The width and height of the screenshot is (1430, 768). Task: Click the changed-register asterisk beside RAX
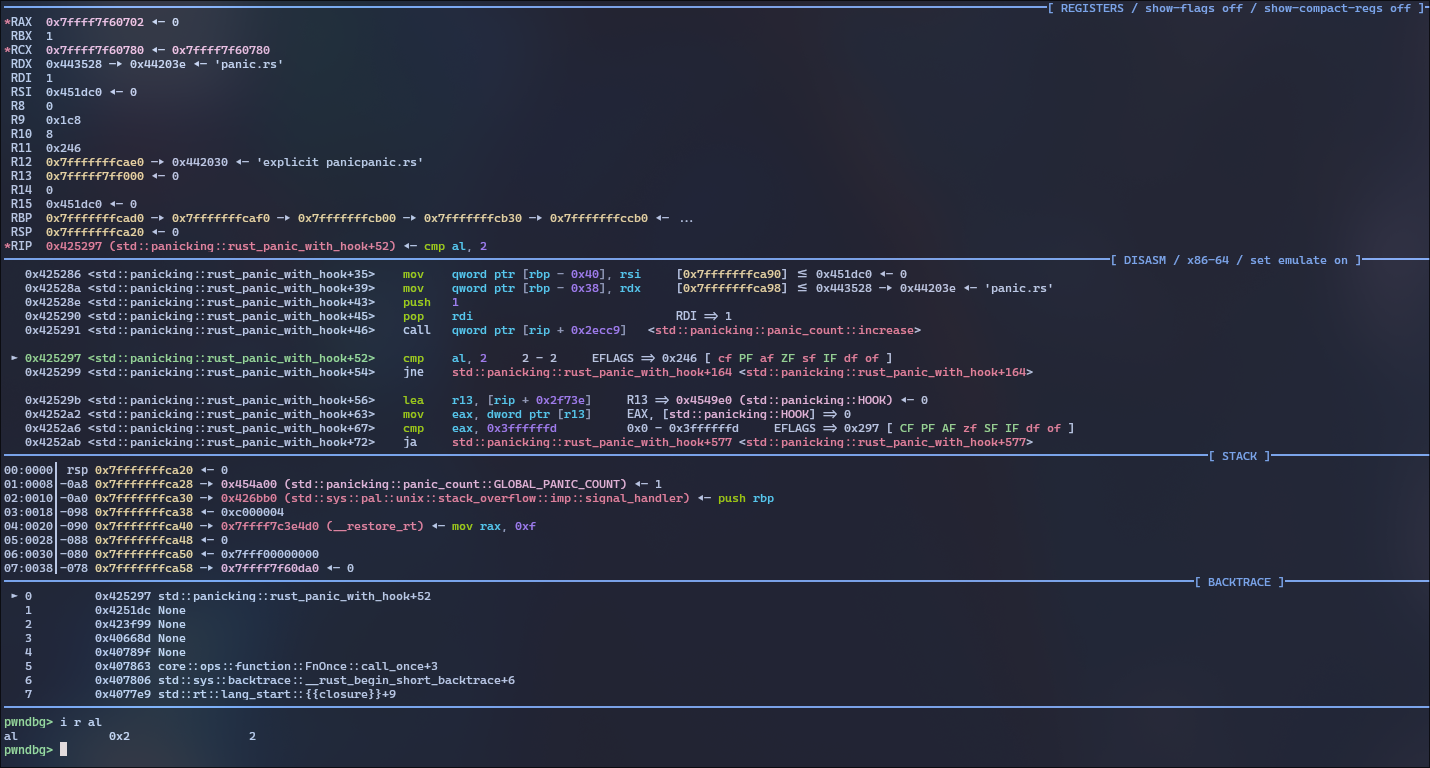[7, 21]
